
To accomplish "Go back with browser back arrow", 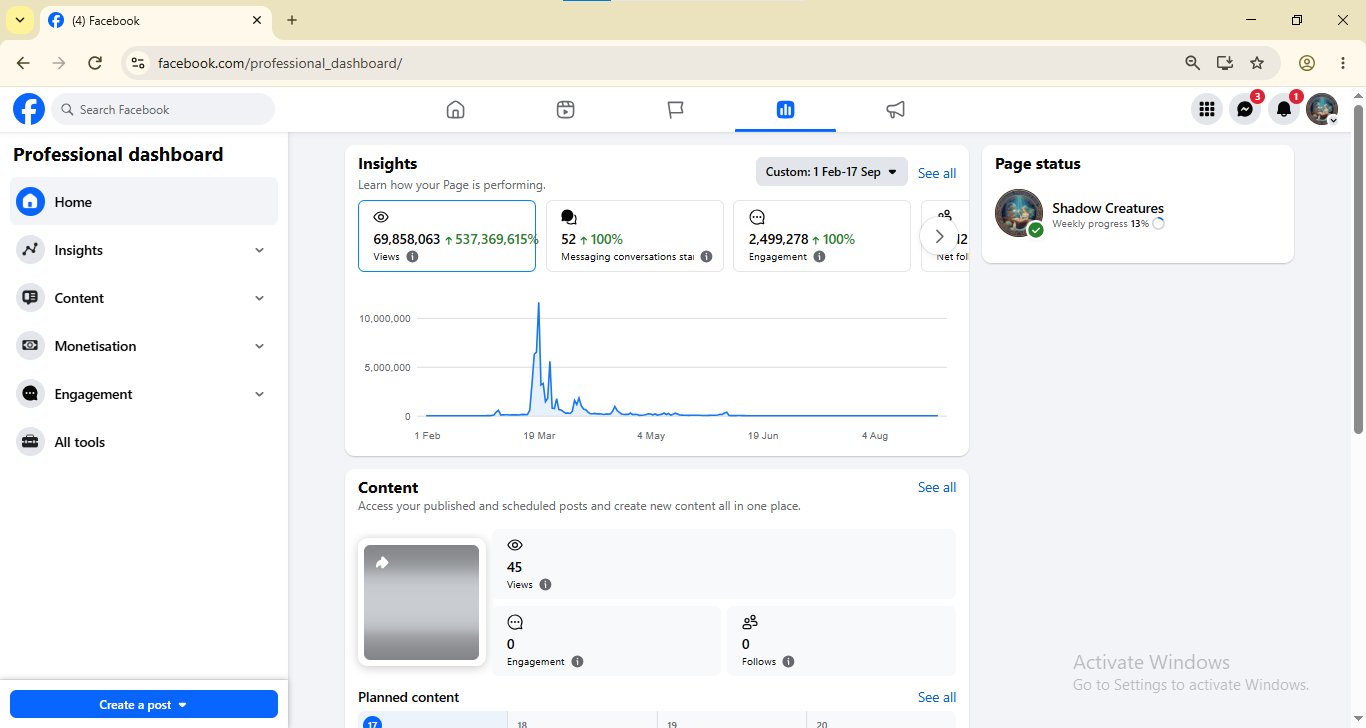I will (23, 63).
